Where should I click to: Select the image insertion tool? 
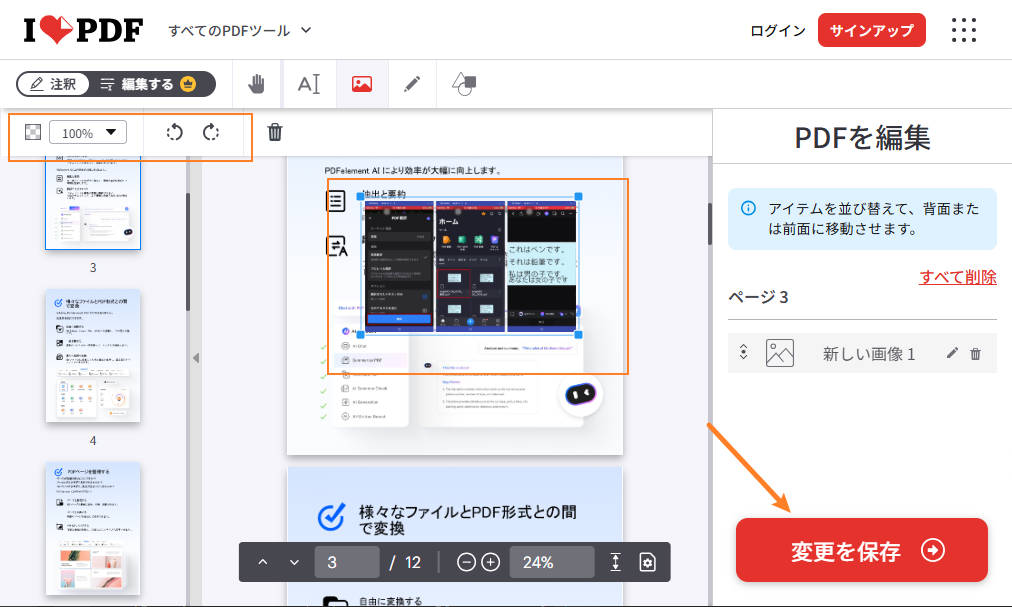coord(362,84)
